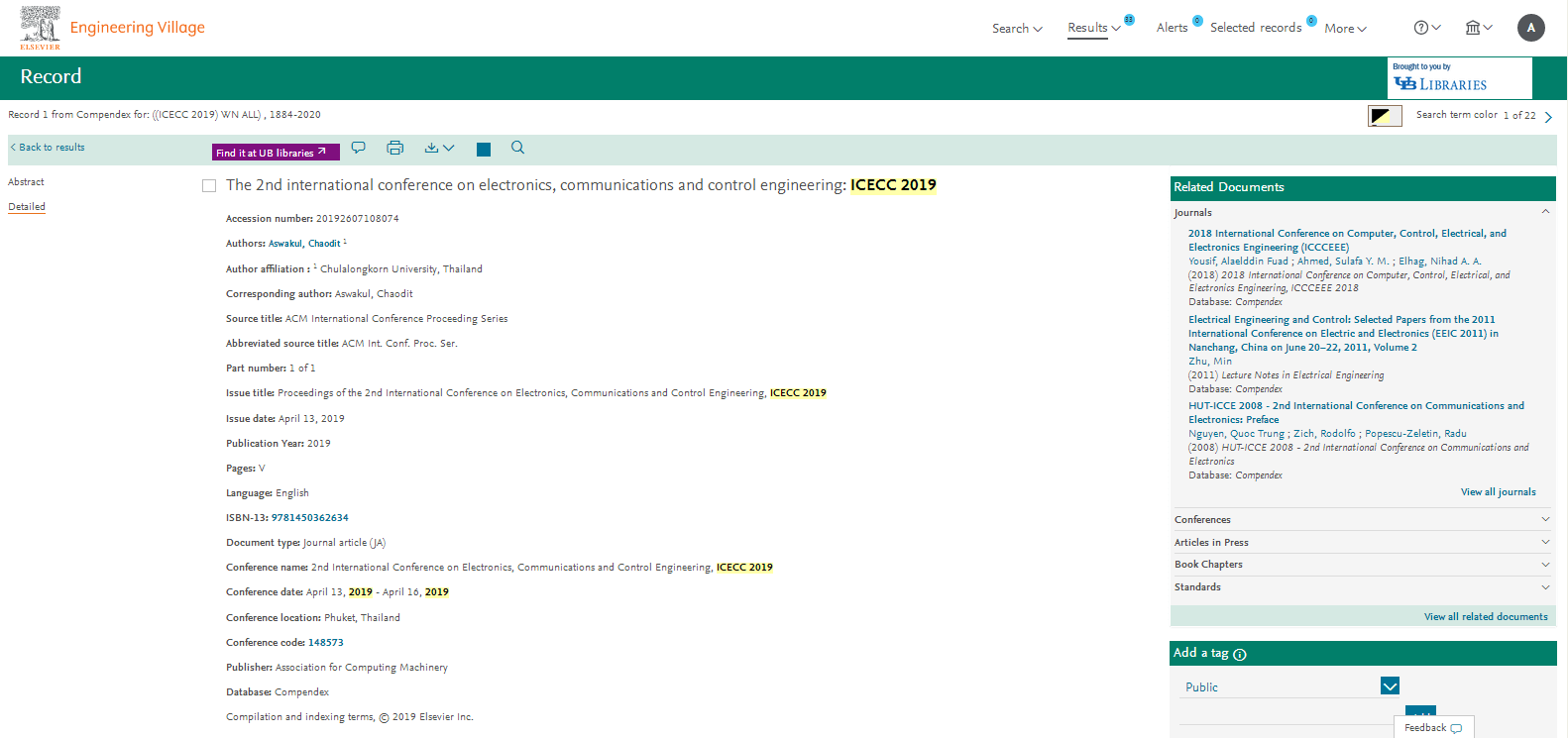
Task: Click the tag name input field
Action: pyautogui.click(x=1287, y=715)
